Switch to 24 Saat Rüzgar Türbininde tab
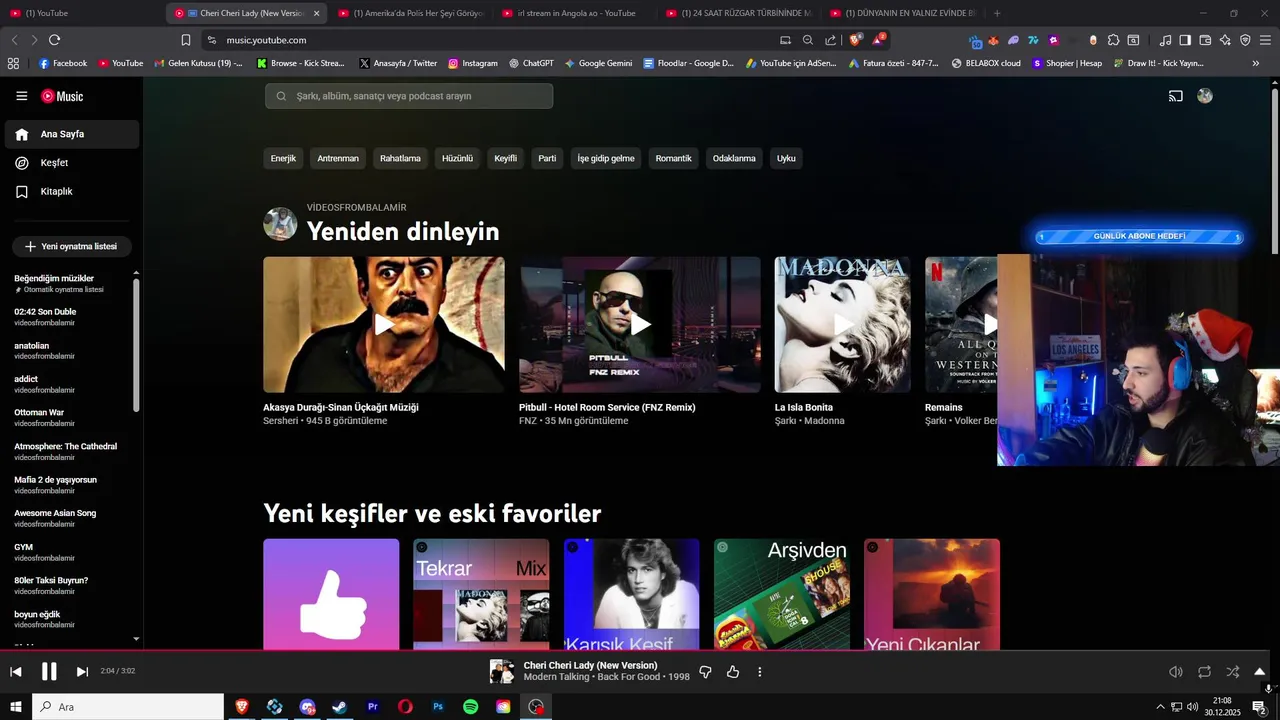The height and width of the screenshot is (720, 1280). [738, 13]
